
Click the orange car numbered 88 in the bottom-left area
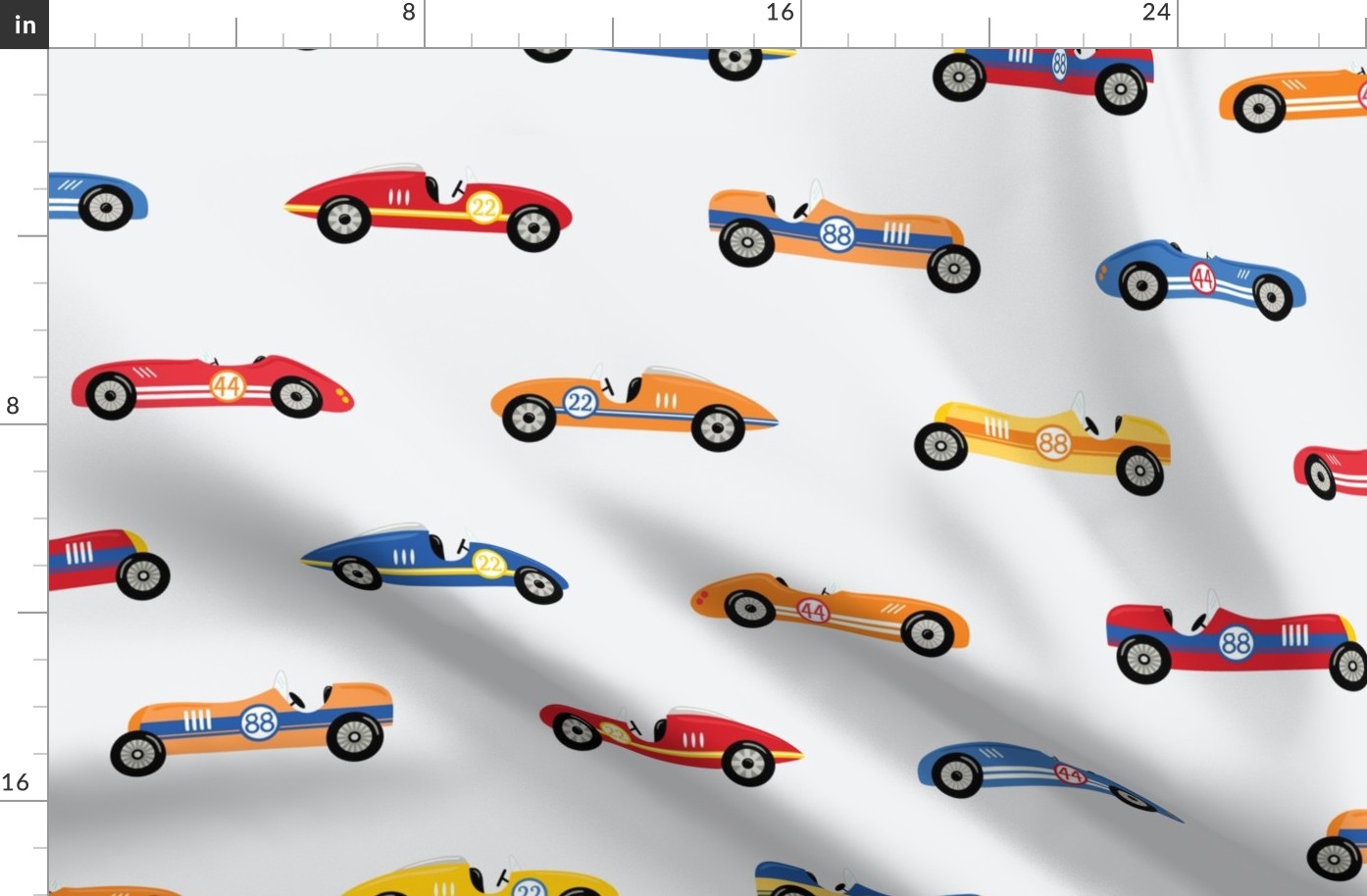(252, 723)
